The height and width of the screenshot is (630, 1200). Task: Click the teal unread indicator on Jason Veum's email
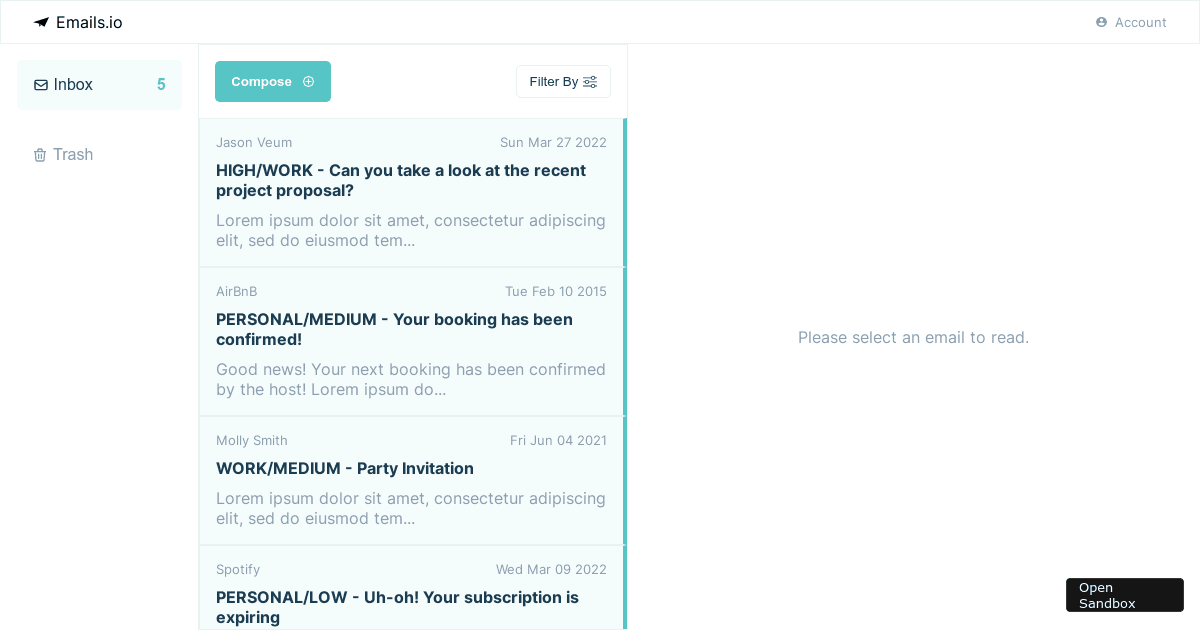point(624,192)
